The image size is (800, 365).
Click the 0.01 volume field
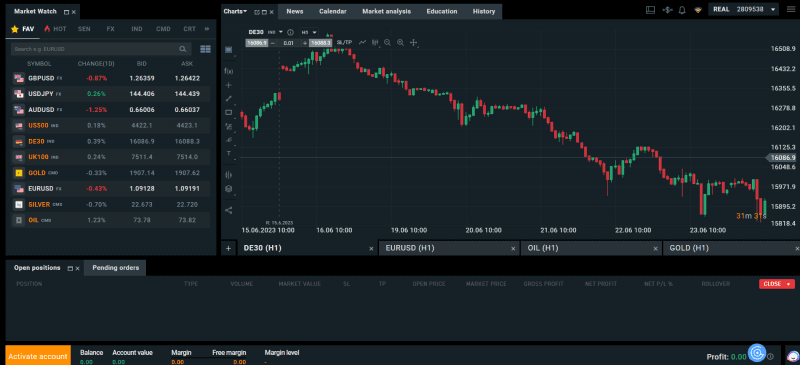(x=289, y=43)
